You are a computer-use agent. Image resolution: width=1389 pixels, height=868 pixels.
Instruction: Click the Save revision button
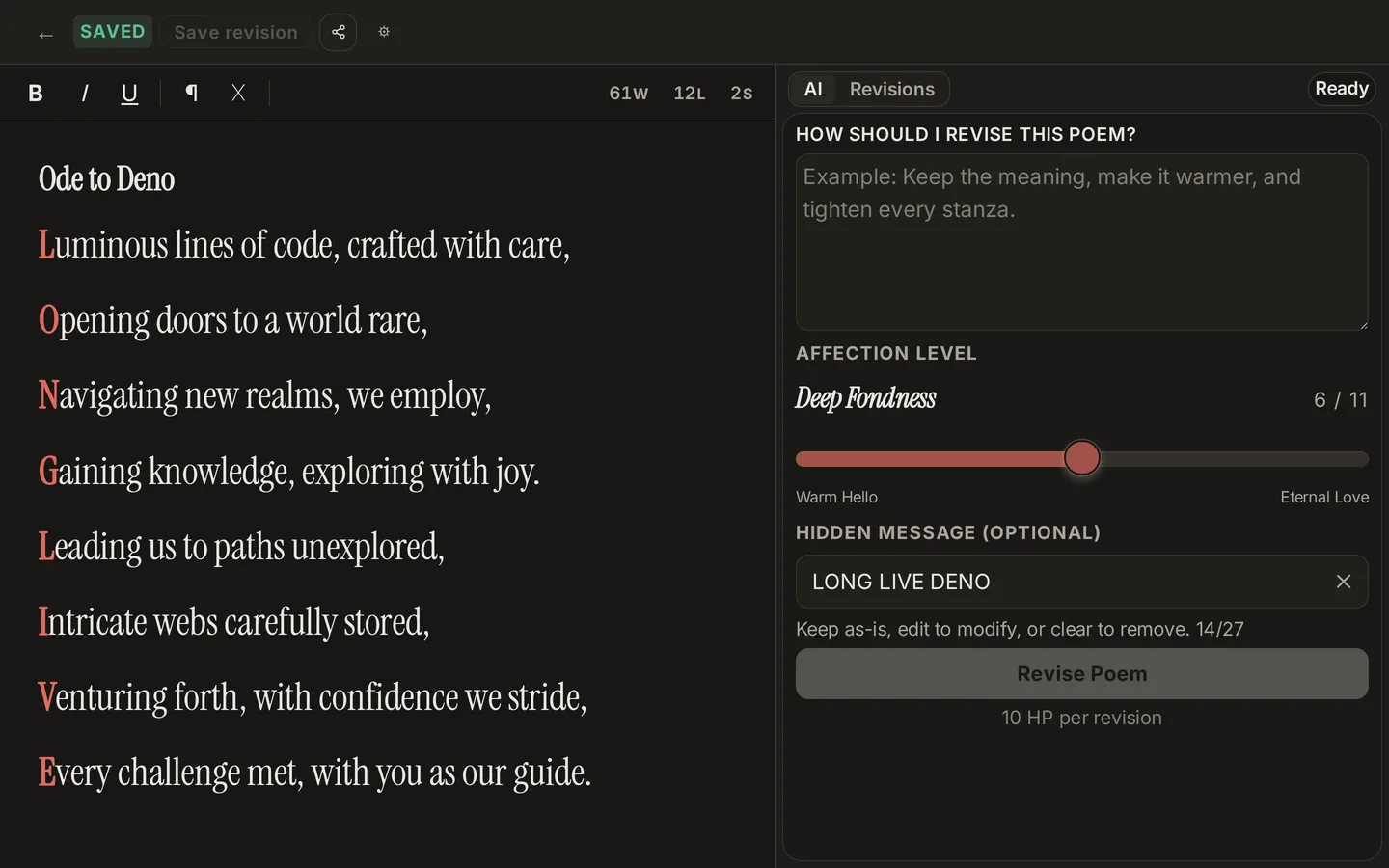(x=235, y=32)
